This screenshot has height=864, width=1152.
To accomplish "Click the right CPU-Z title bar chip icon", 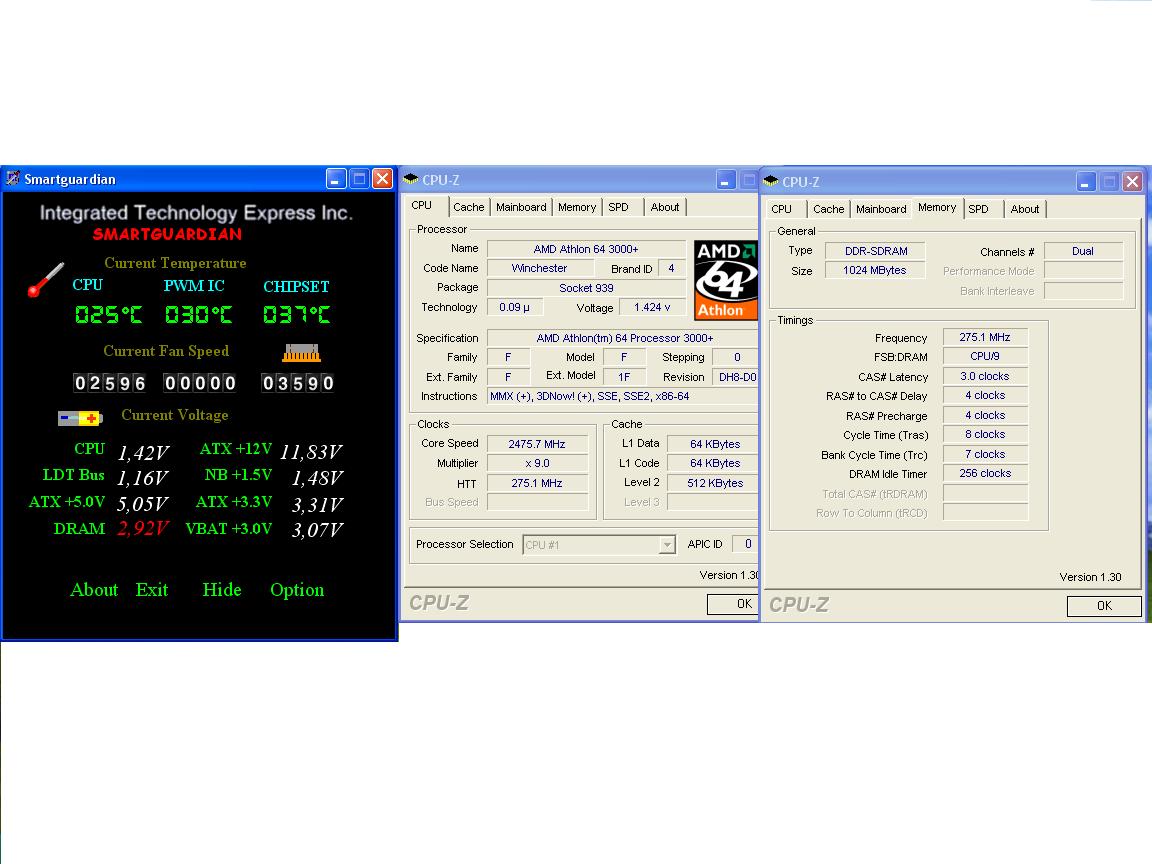I will (771, 181).
